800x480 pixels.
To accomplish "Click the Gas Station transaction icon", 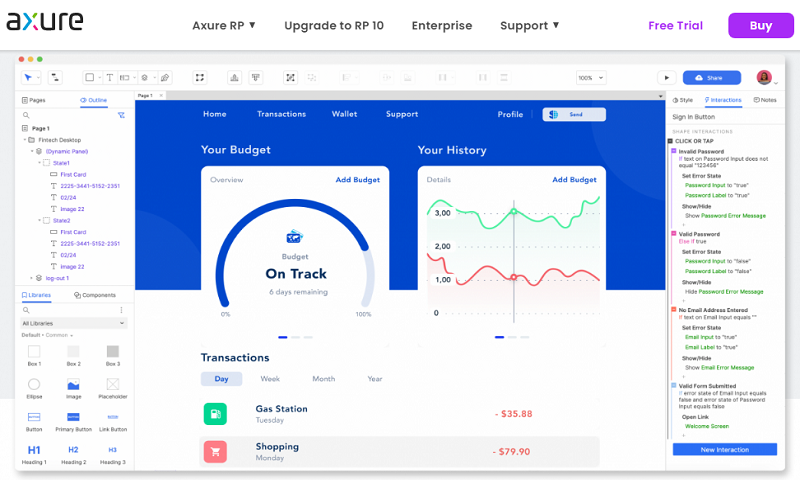I will tap(215, 414).
